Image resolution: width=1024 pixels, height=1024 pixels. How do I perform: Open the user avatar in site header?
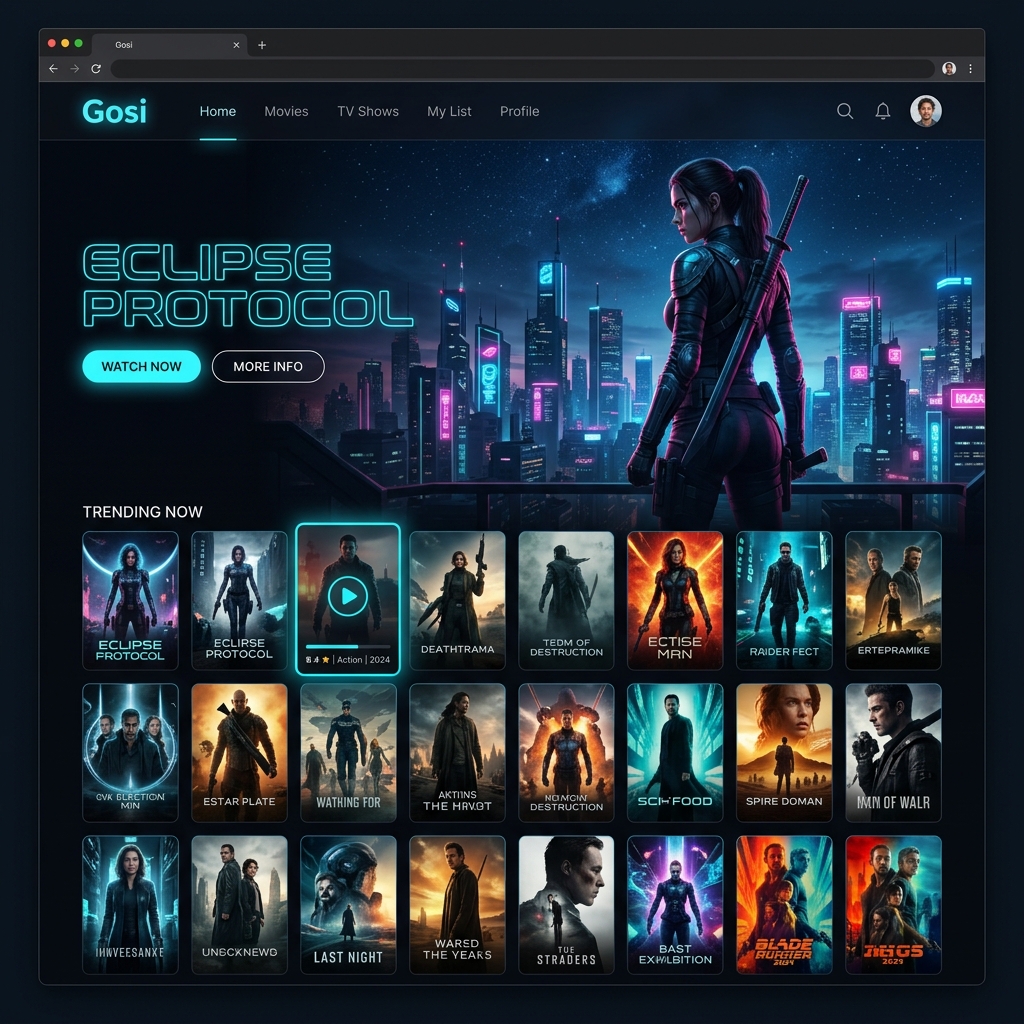point(926,111)
